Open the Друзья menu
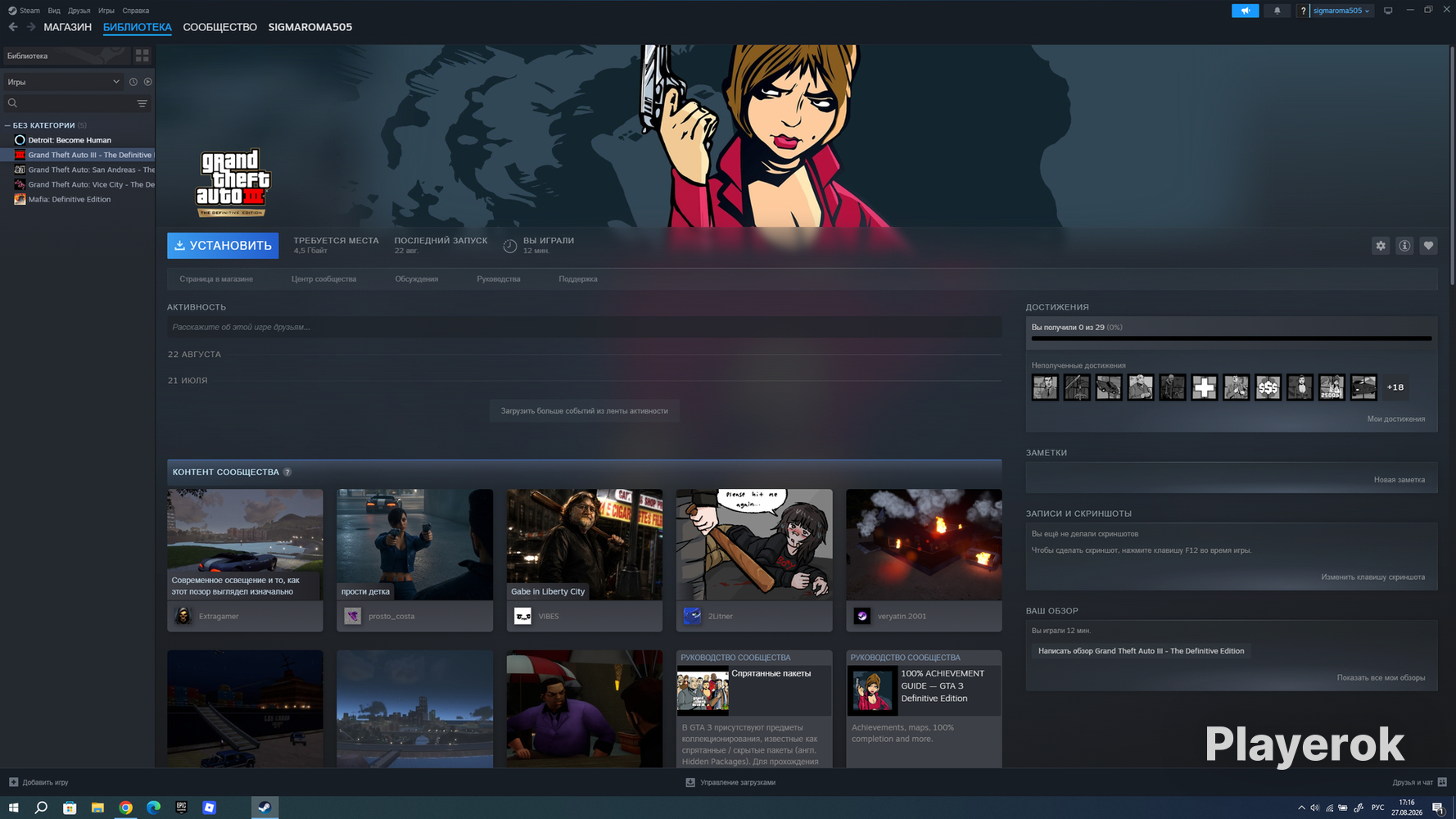The image size is (1456, 819). coord(79,11)
